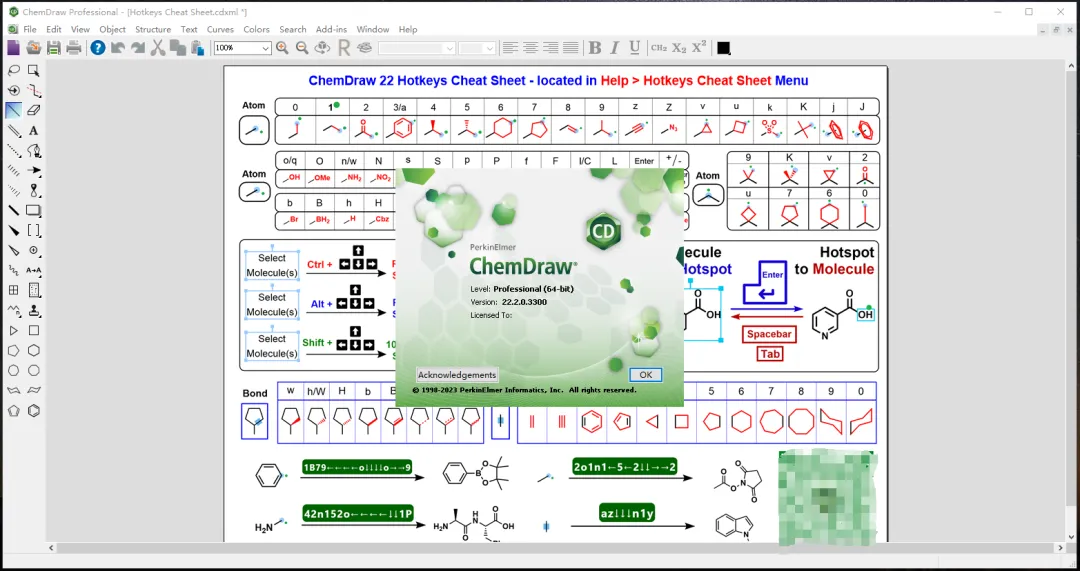The width and height of the screenshot is (1080, 571).
Task: Select the Arrow tool
Action: click(33, 170)
